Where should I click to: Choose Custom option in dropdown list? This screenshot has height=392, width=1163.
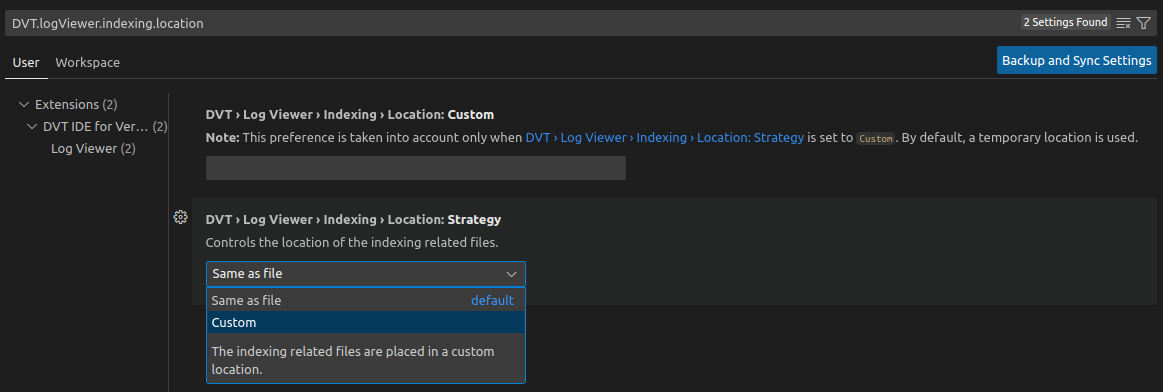point(366,322)
